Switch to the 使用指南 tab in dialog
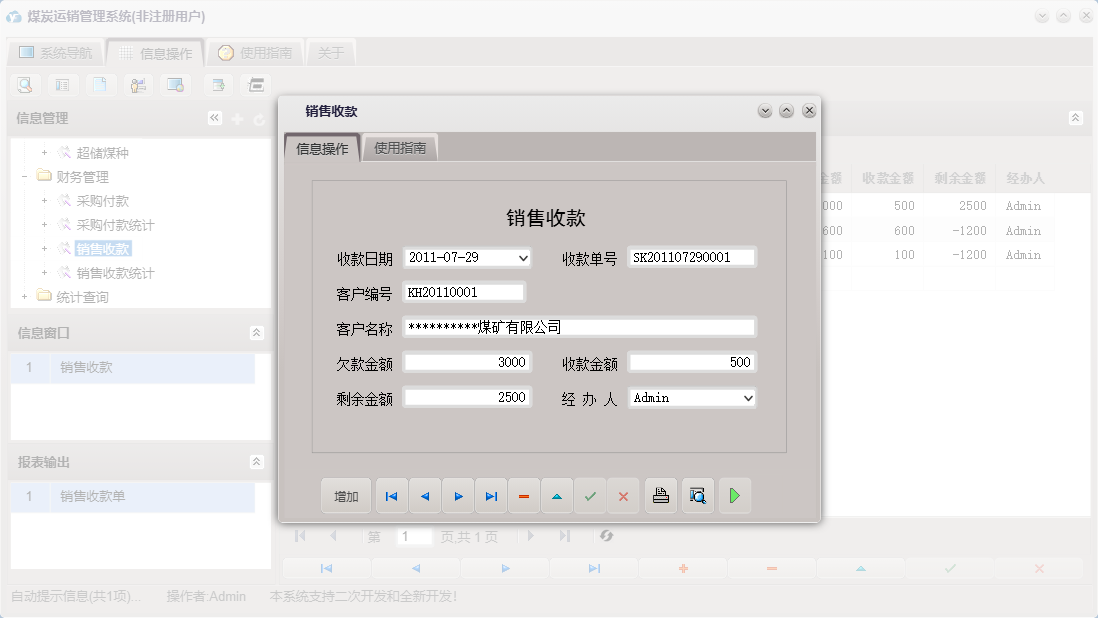 pyautogui.click(x=398, y=146)
